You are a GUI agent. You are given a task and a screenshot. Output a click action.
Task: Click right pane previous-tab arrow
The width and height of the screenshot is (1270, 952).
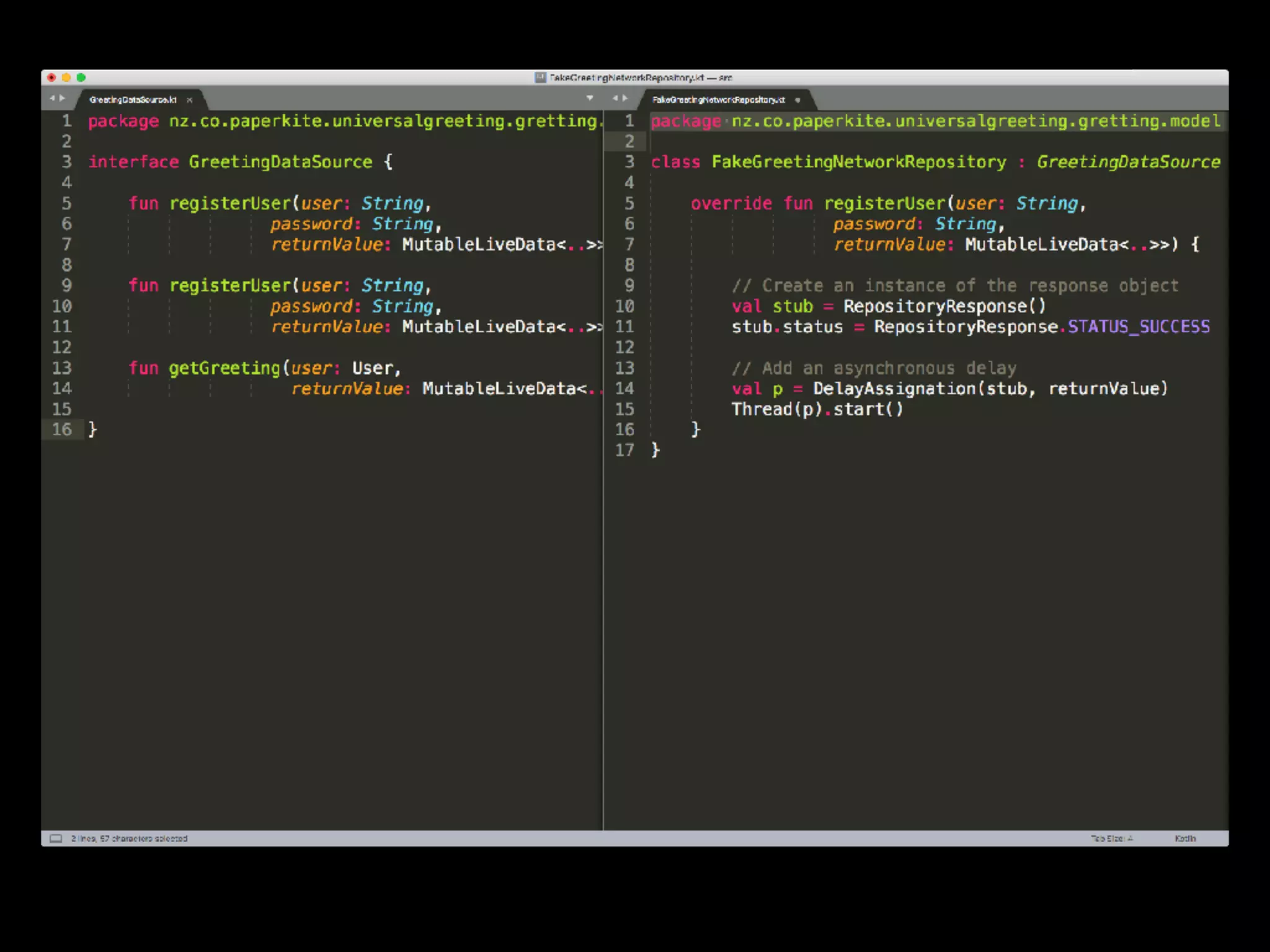pos(615,98)
